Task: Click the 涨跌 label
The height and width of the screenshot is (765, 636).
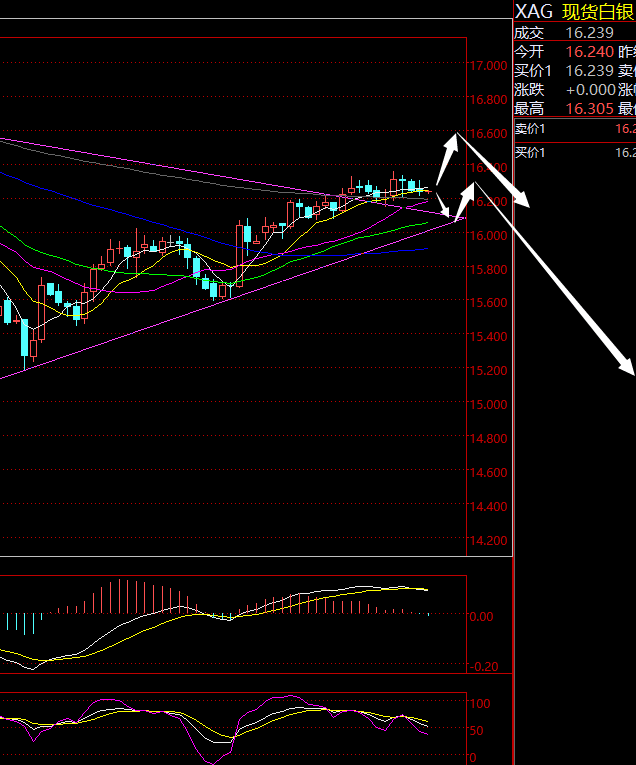Action: click(529, 90)
